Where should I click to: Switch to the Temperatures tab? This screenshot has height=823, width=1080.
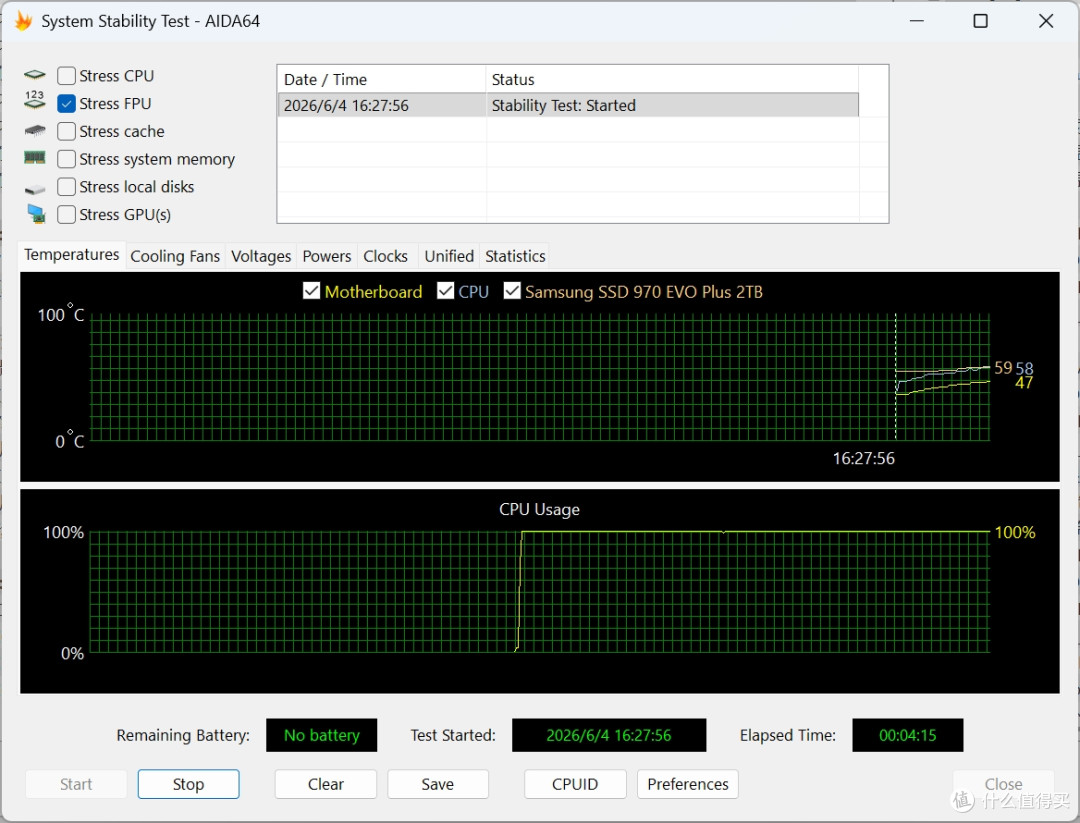[72, 255]
